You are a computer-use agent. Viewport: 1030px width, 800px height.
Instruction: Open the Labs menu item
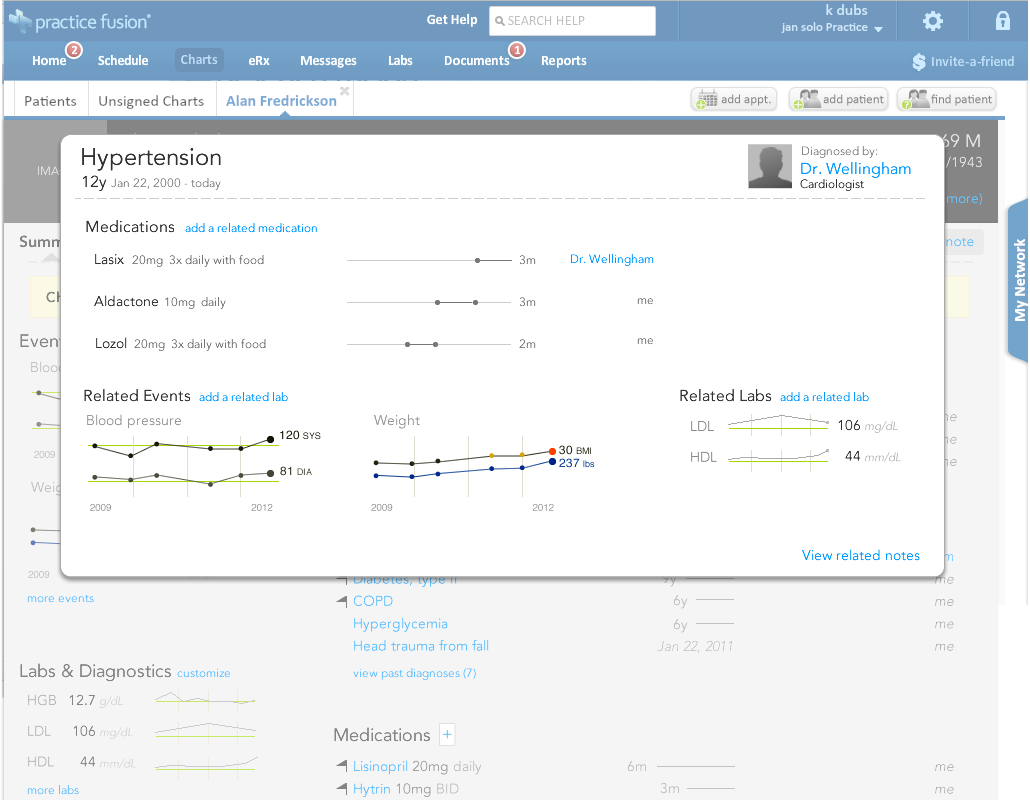(x=400, y=60)
